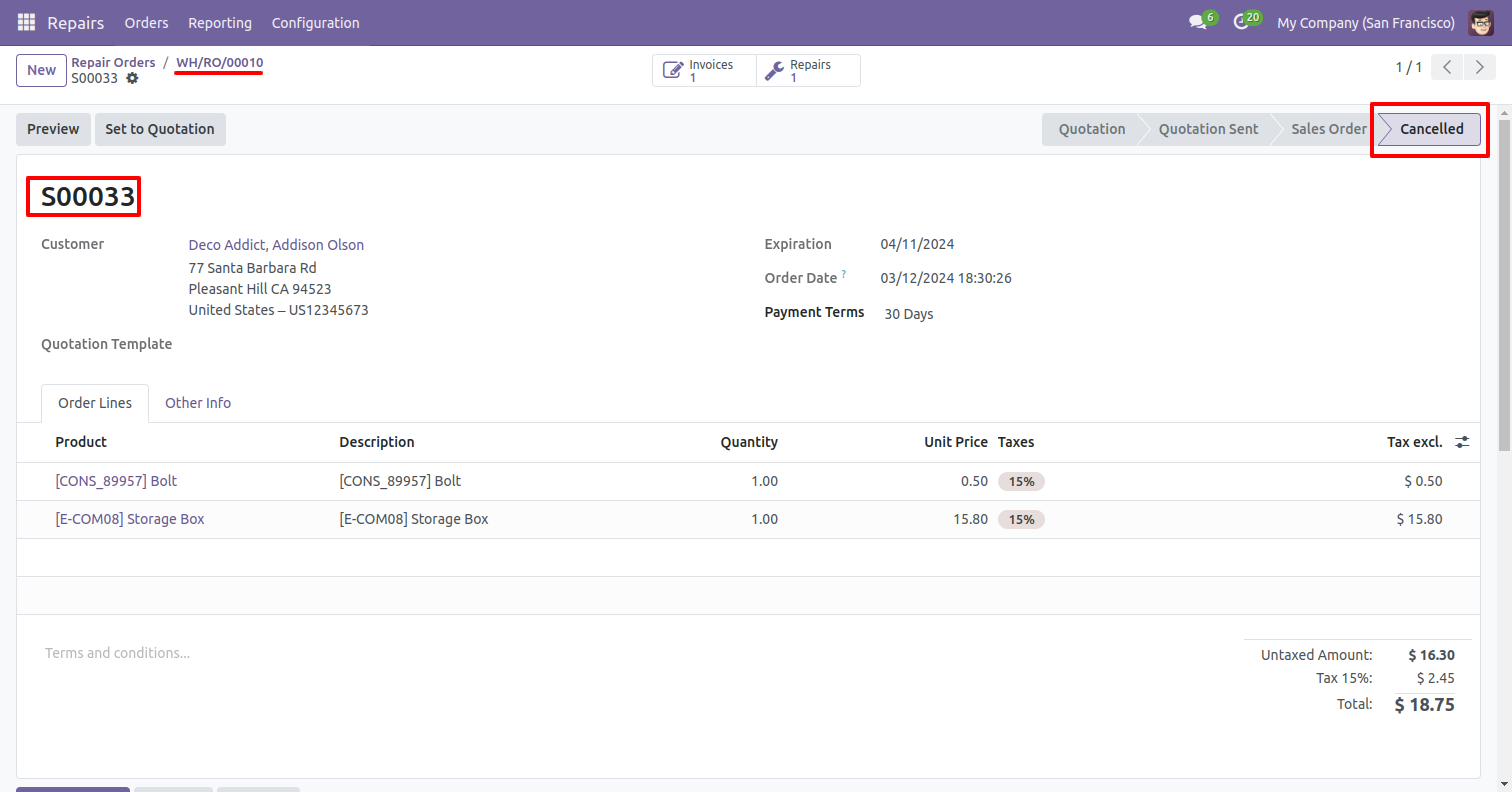
Task: Click Order Date help question mark
Action: (x=843, y=274)
